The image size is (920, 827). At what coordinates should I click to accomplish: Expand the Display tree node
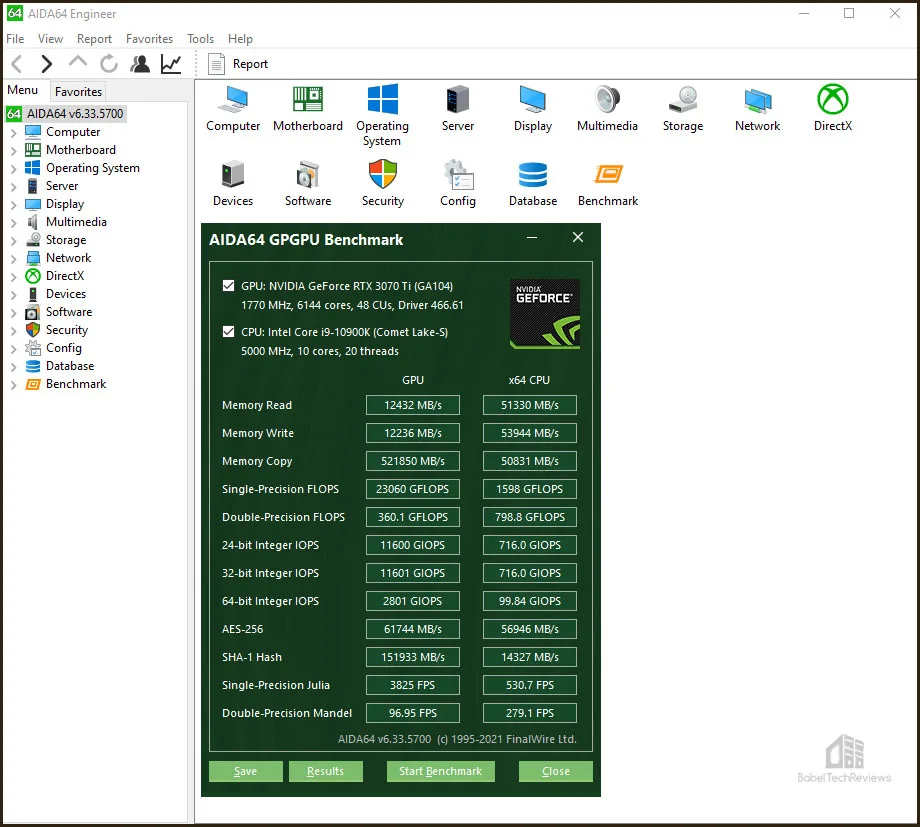pyautogui.click(x=13, y=205)
